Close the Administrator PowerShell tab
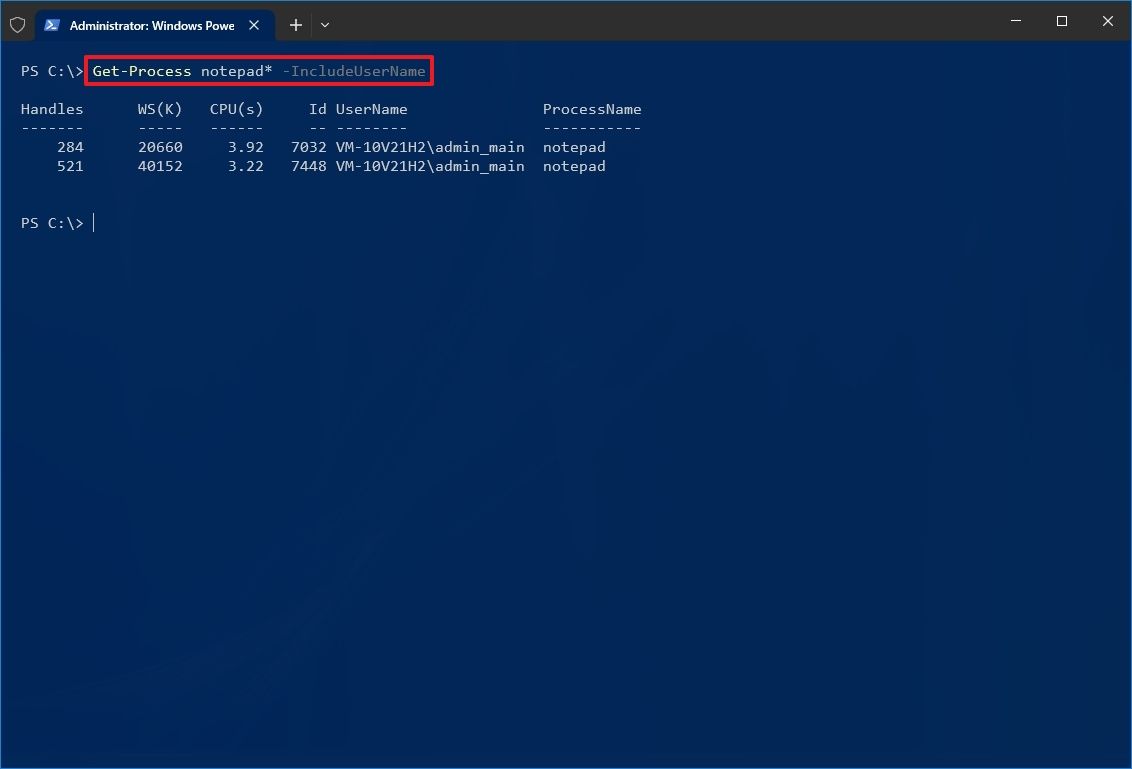 point(254,25)
